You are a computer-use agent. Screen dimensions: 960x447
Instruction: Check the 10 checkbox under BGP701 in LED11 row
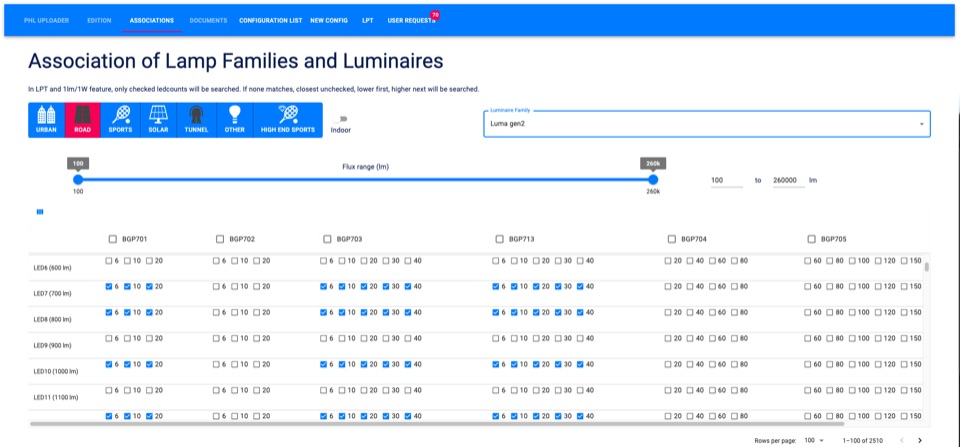[x=128, y=390]
